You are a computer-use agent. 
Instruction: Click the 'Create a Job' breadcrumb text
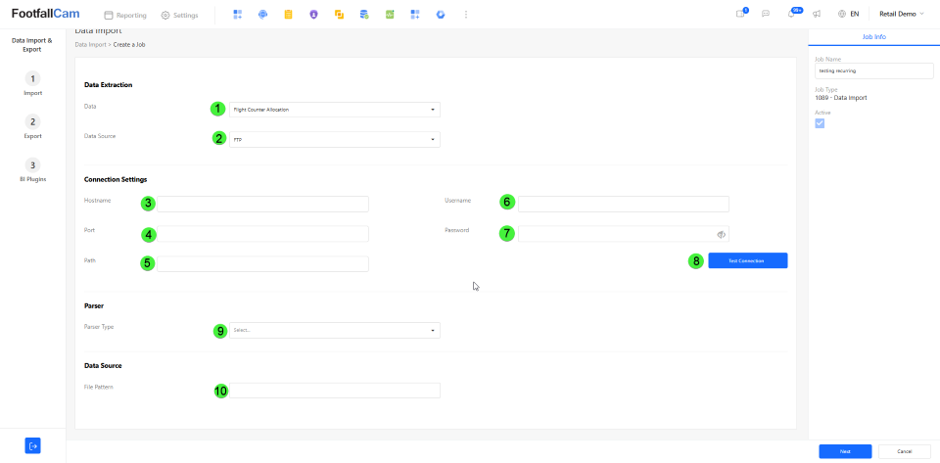tap(129, 45)
